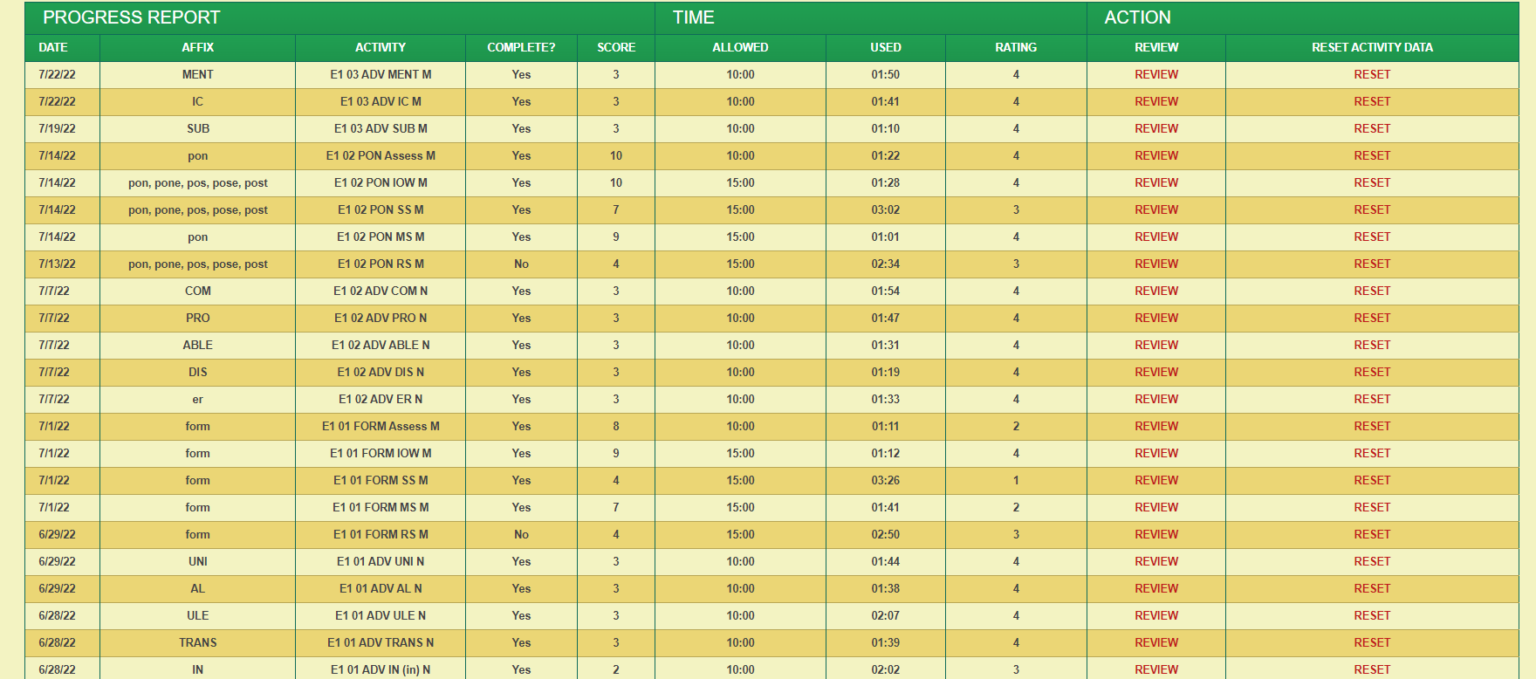Open REVIEW for E1 02 PON Assess M
The width and height of the screenshot is (1536, 679).
tap(1156, 156)
